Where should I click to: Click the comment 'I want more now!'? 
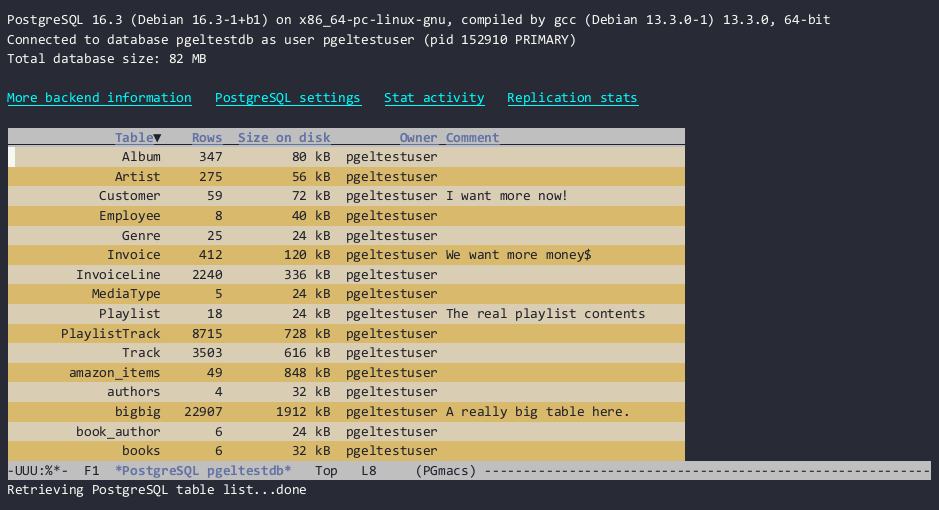[507, 196]
